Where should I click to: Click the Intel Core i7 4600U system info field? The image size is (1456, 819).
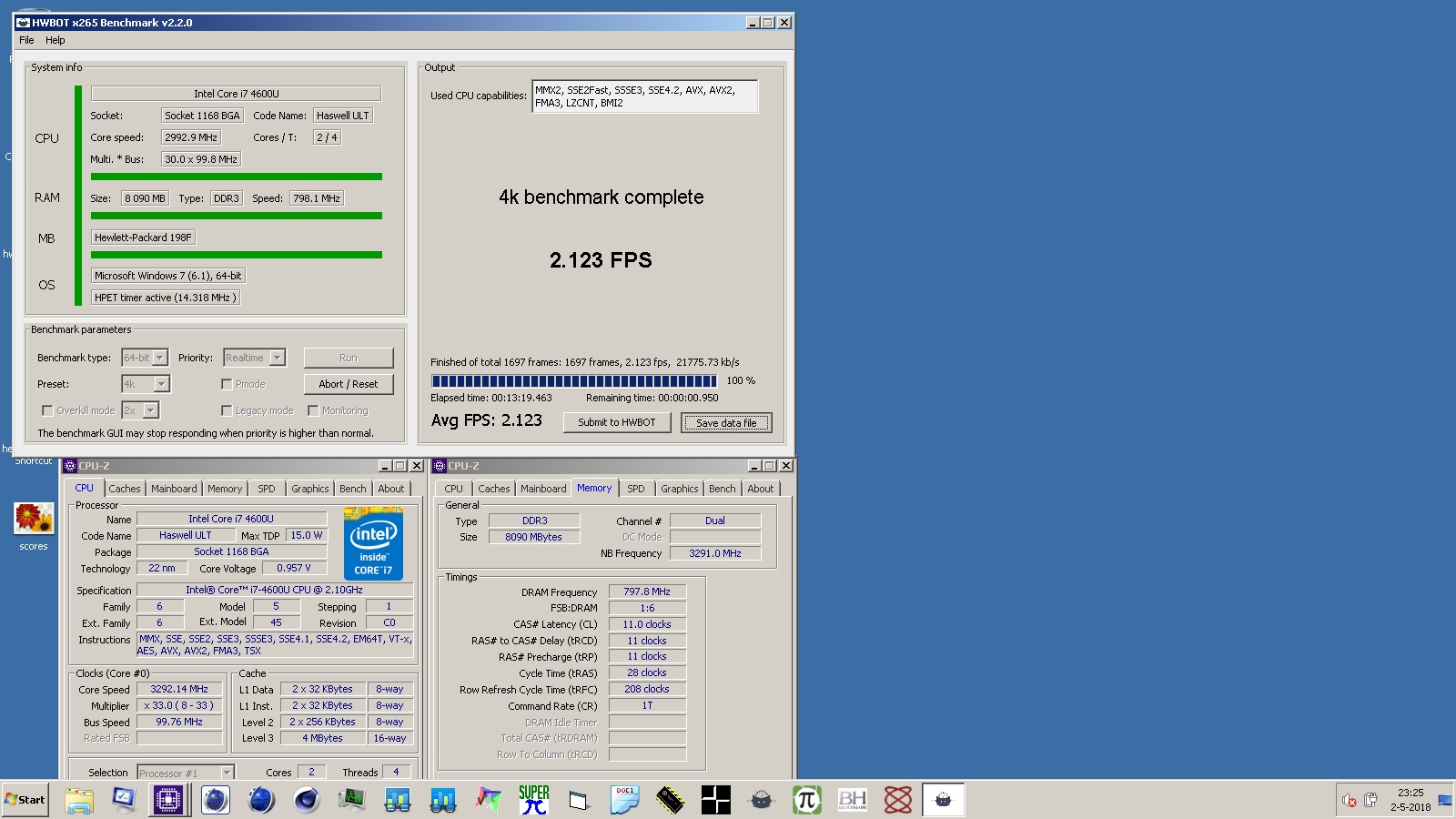tap(236, 94)
